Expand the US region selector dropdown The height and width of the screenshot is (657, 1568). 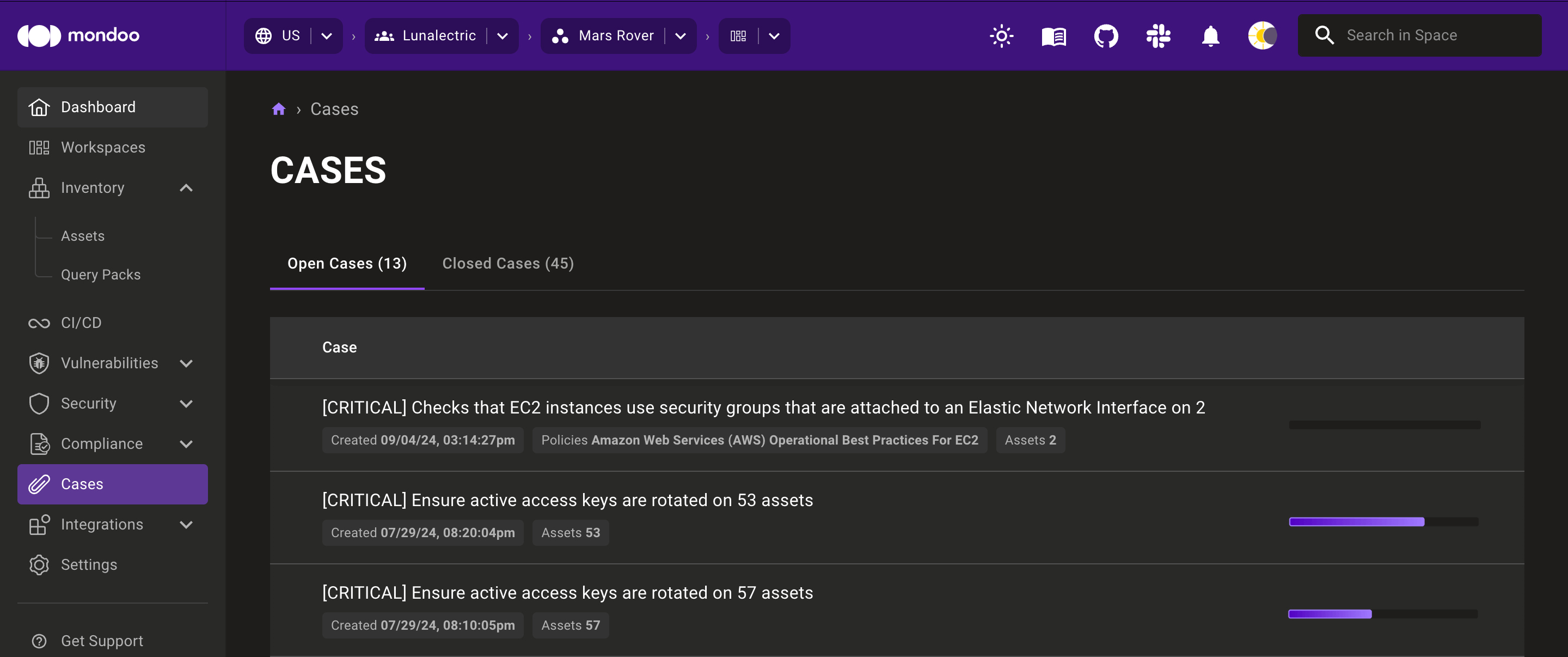point(325,35)
